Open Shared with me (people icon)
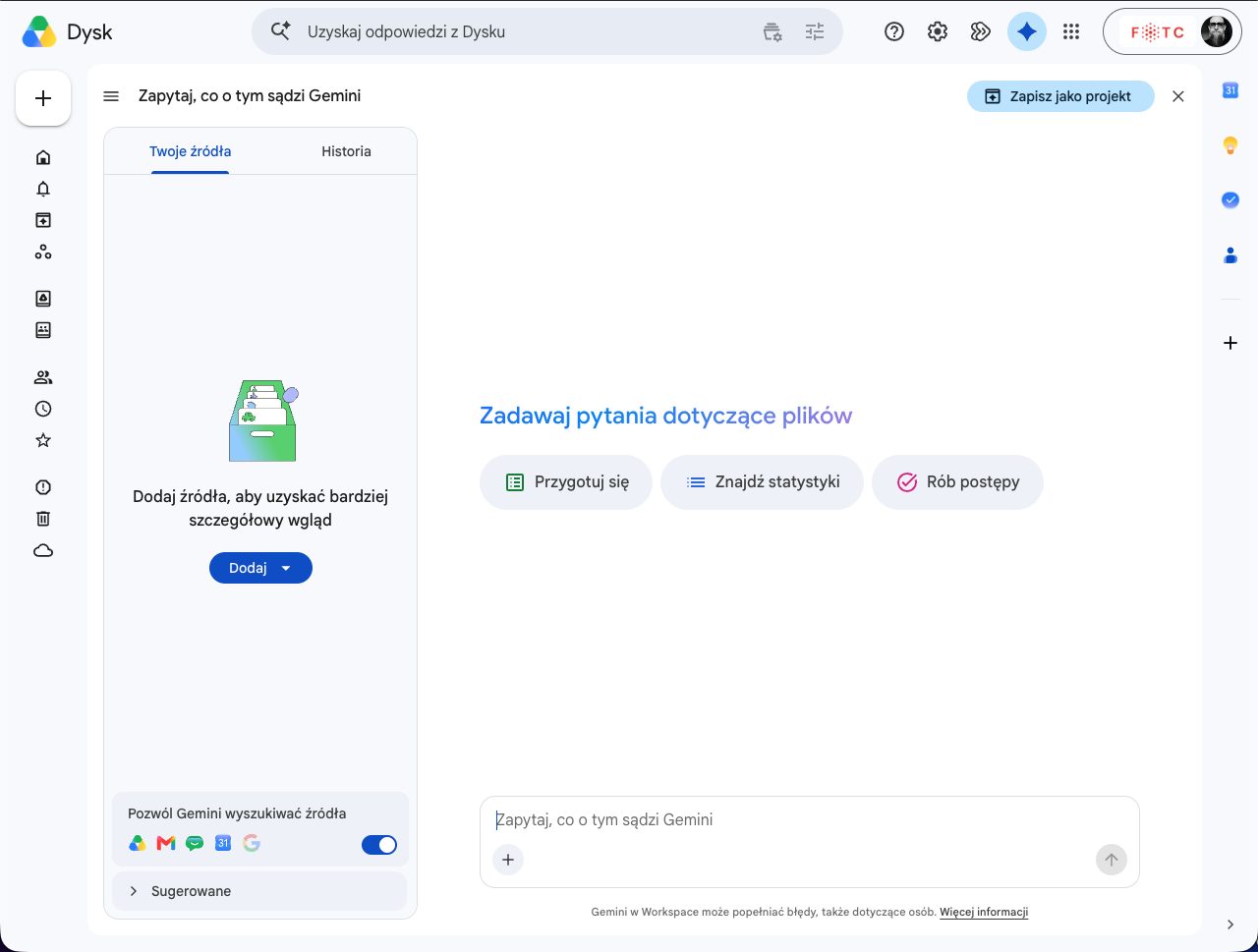This screenshot has height=952, width=1258. pos(43,377)
